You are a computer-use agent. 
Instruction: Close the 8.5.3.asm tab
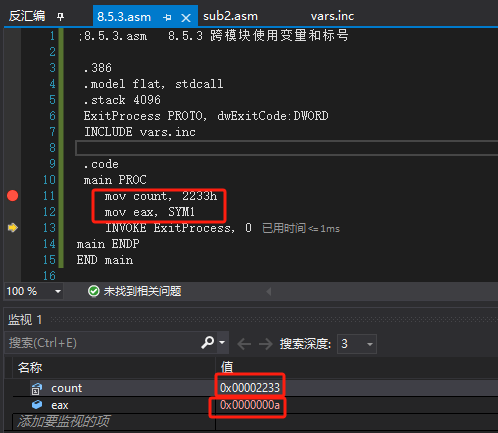point(186,18)
